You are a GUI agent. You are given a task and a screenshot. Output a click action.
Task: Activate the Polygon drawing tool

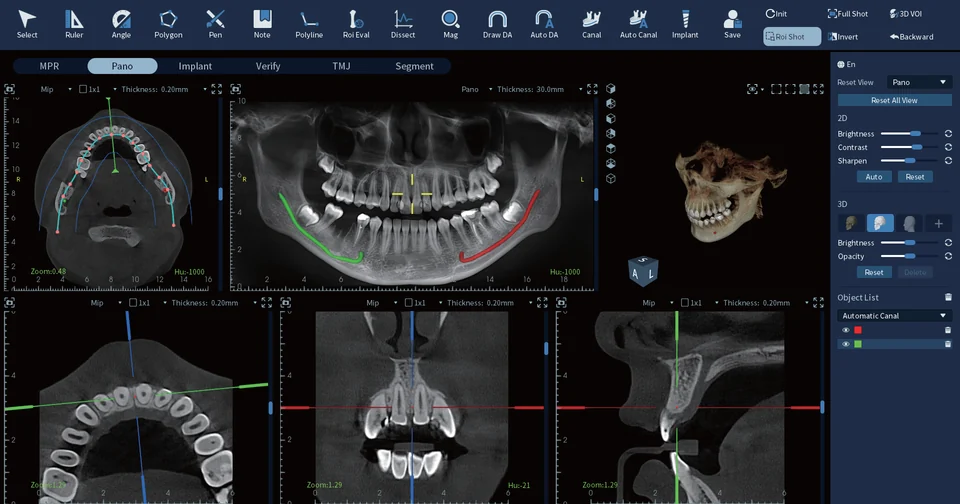coord(168,24)
